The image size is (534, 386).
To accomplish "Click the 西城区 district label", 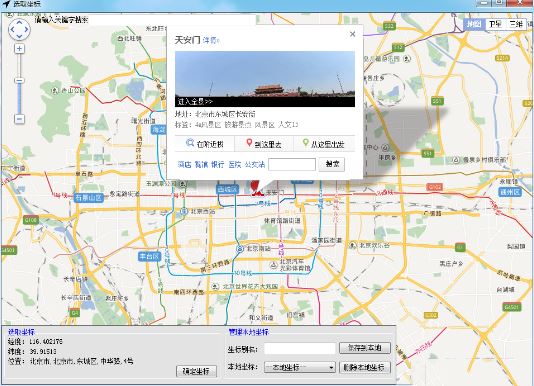I will 227,189.
